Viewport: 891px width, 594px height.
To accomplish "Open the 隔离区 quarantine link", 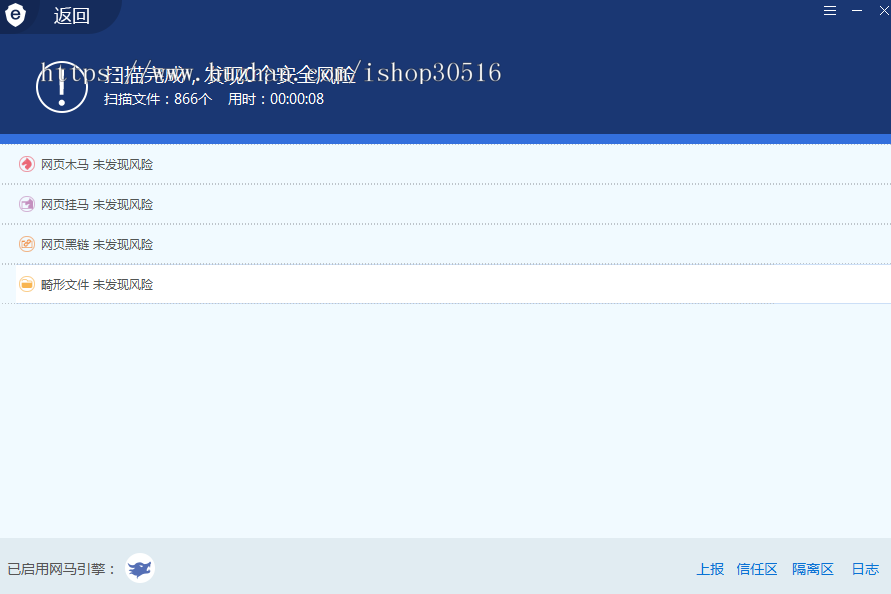I will click(x=813, y=569).
